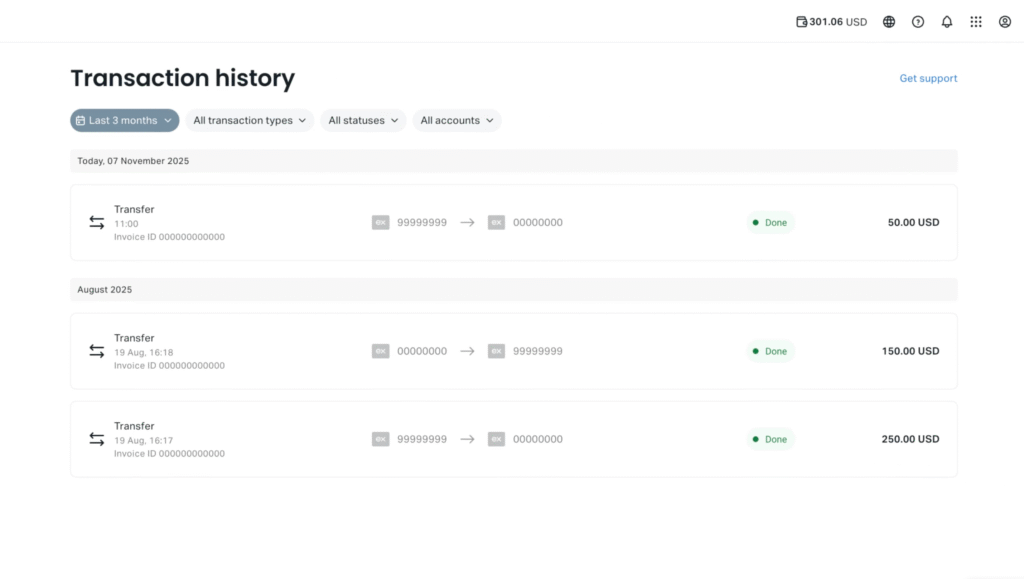The height and width of the screenshot is (579, 1024).
Task: Expand the Last 3 months date filter
Action: (x=125, y=121)
